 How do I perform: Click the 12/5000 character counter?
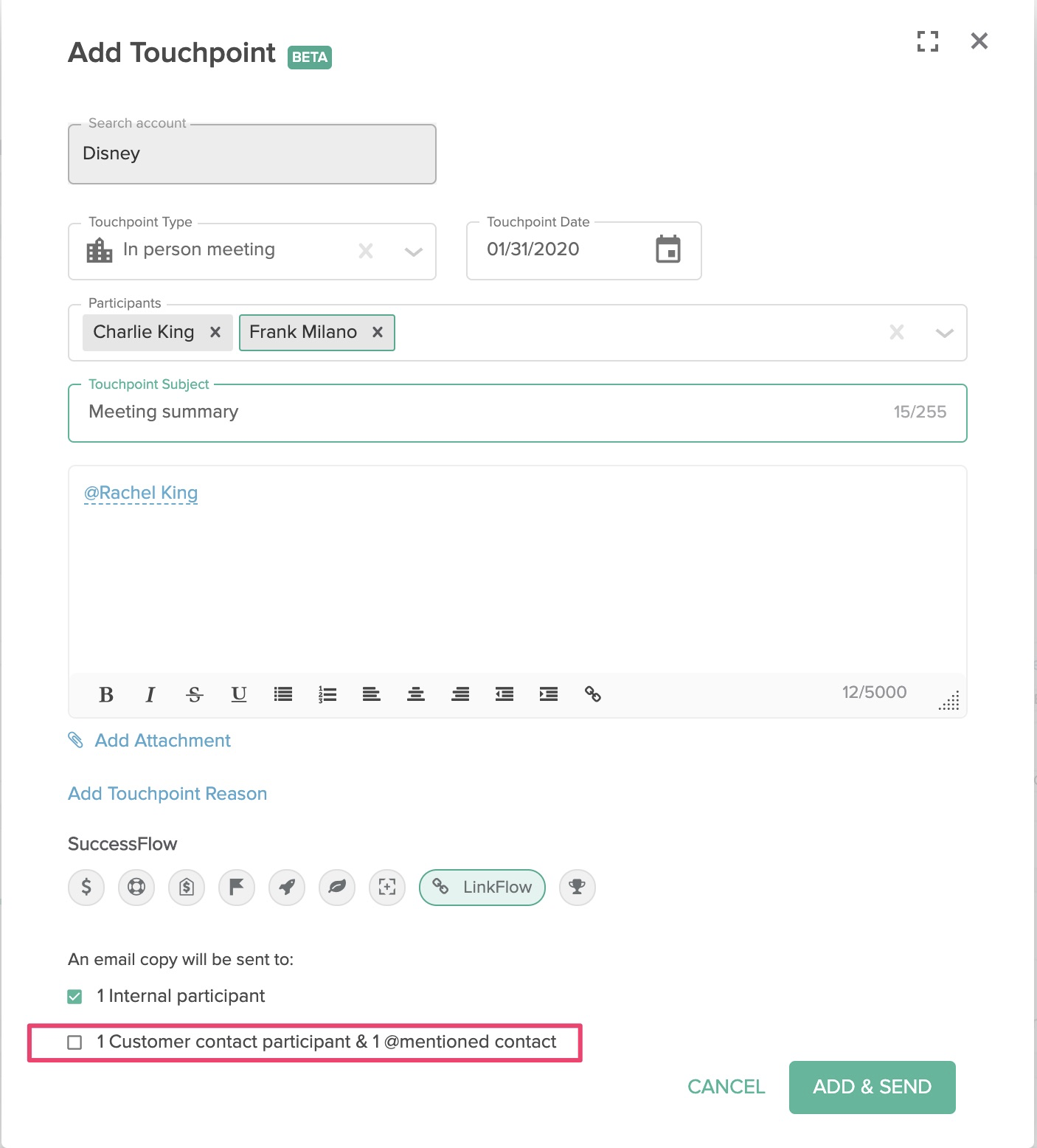875,692
